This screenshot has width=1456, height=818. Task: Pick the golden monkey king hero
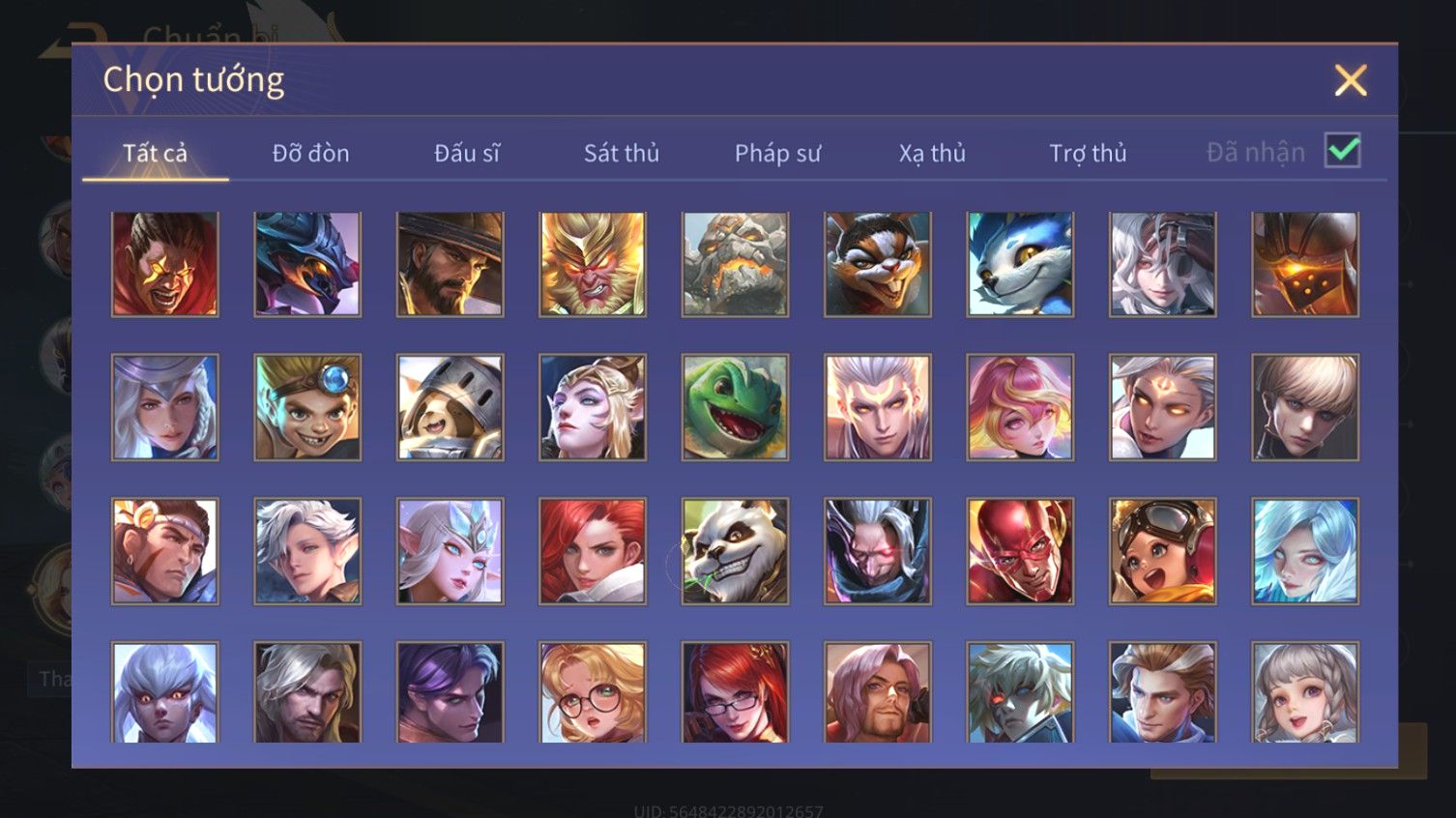point(593,264)
